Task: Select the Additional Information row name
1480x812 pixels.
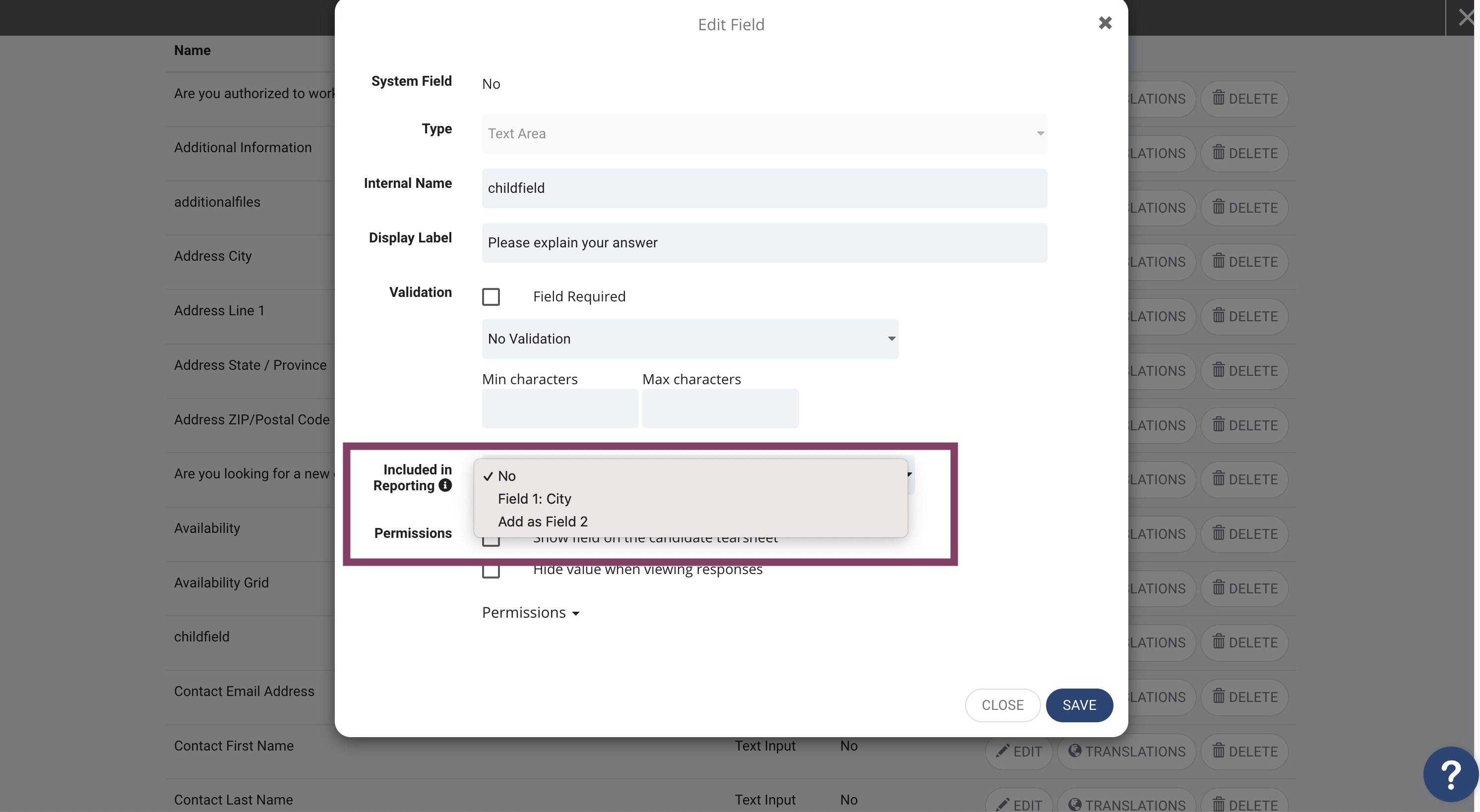Action: coord(243,148)
